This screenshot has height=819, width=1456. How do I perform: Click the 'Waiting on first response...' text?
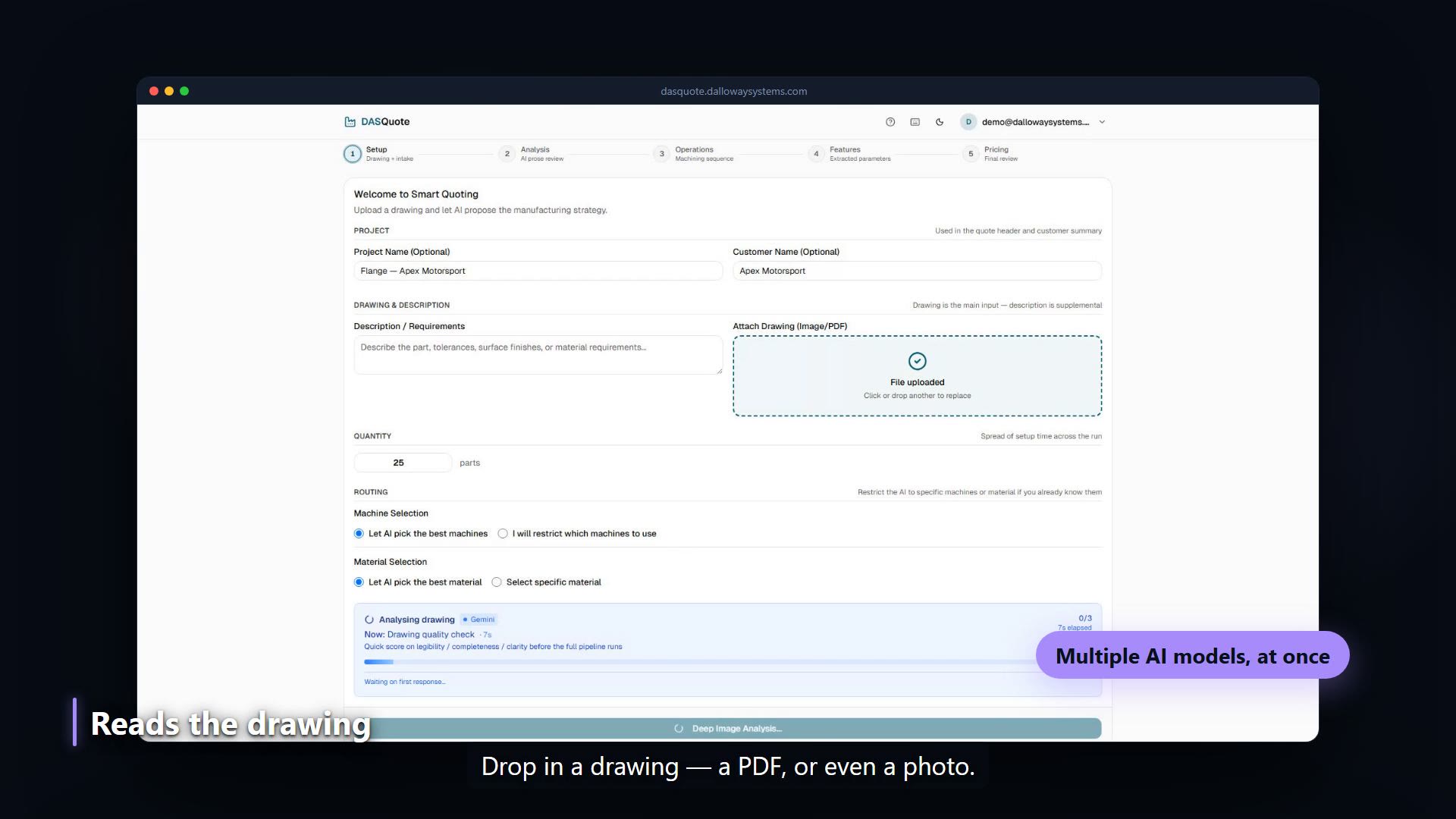[x=405, y=682]
